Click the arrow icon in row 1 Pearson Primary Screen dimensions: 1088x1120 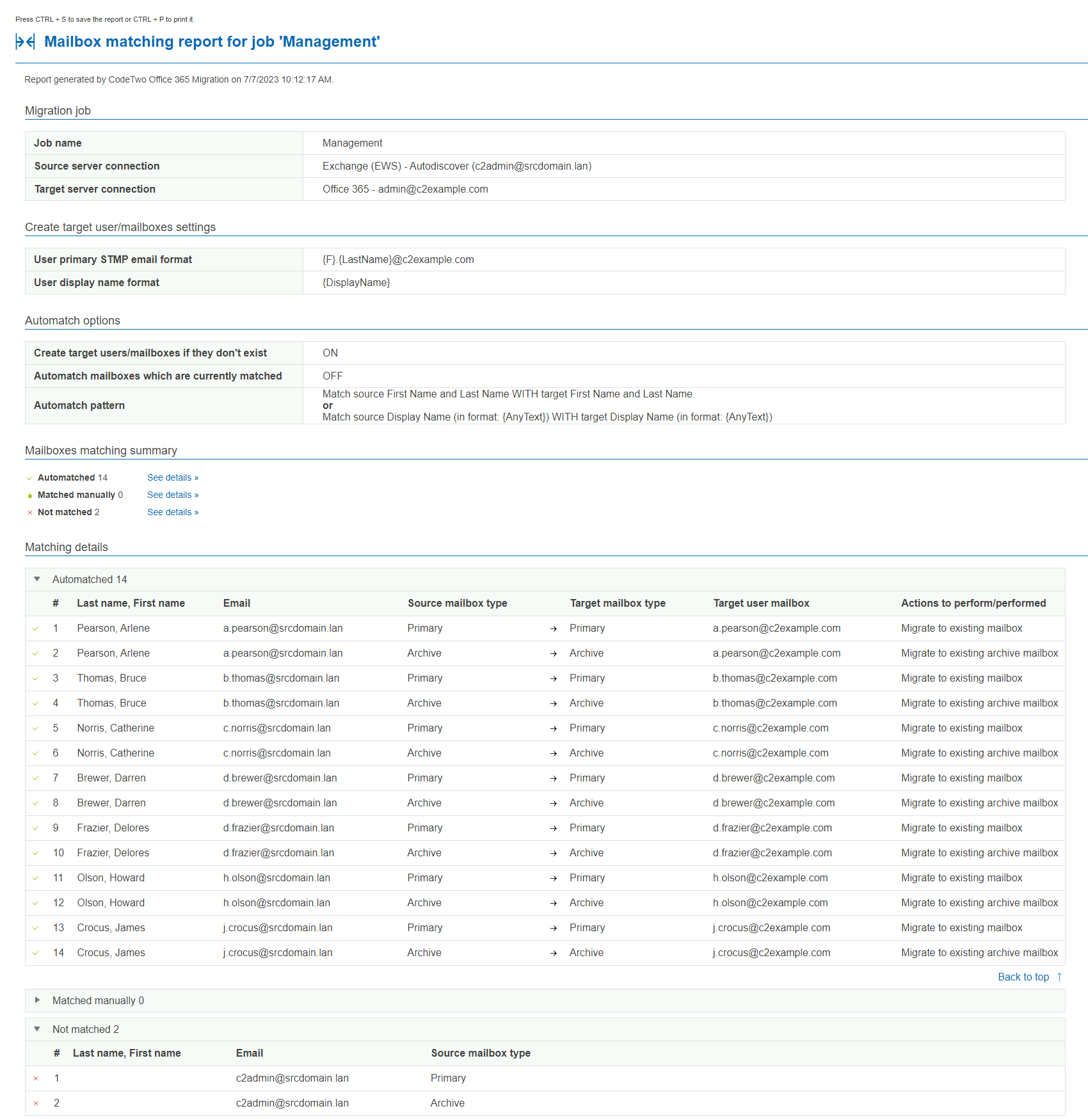[x=554, y=629]
